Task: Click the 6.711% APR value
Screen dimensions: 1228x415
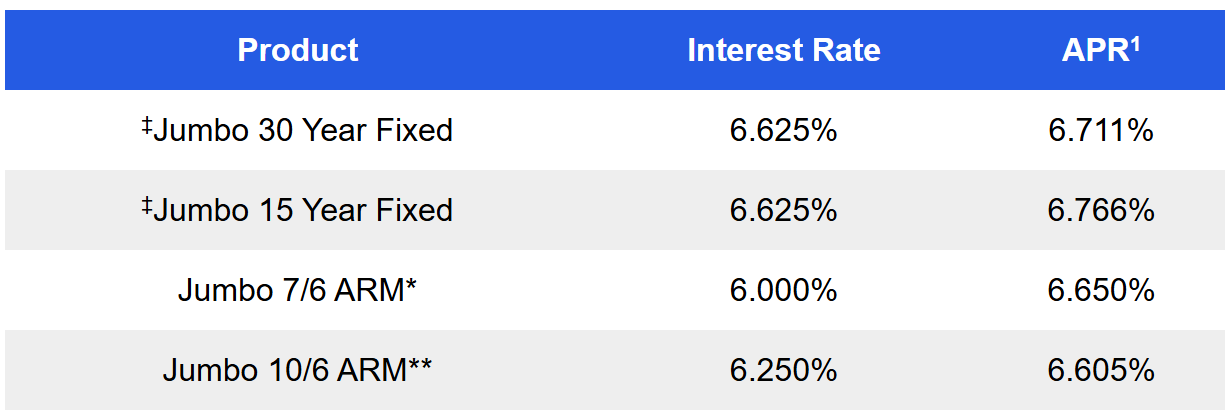Action: click(x=1101, y=130)
